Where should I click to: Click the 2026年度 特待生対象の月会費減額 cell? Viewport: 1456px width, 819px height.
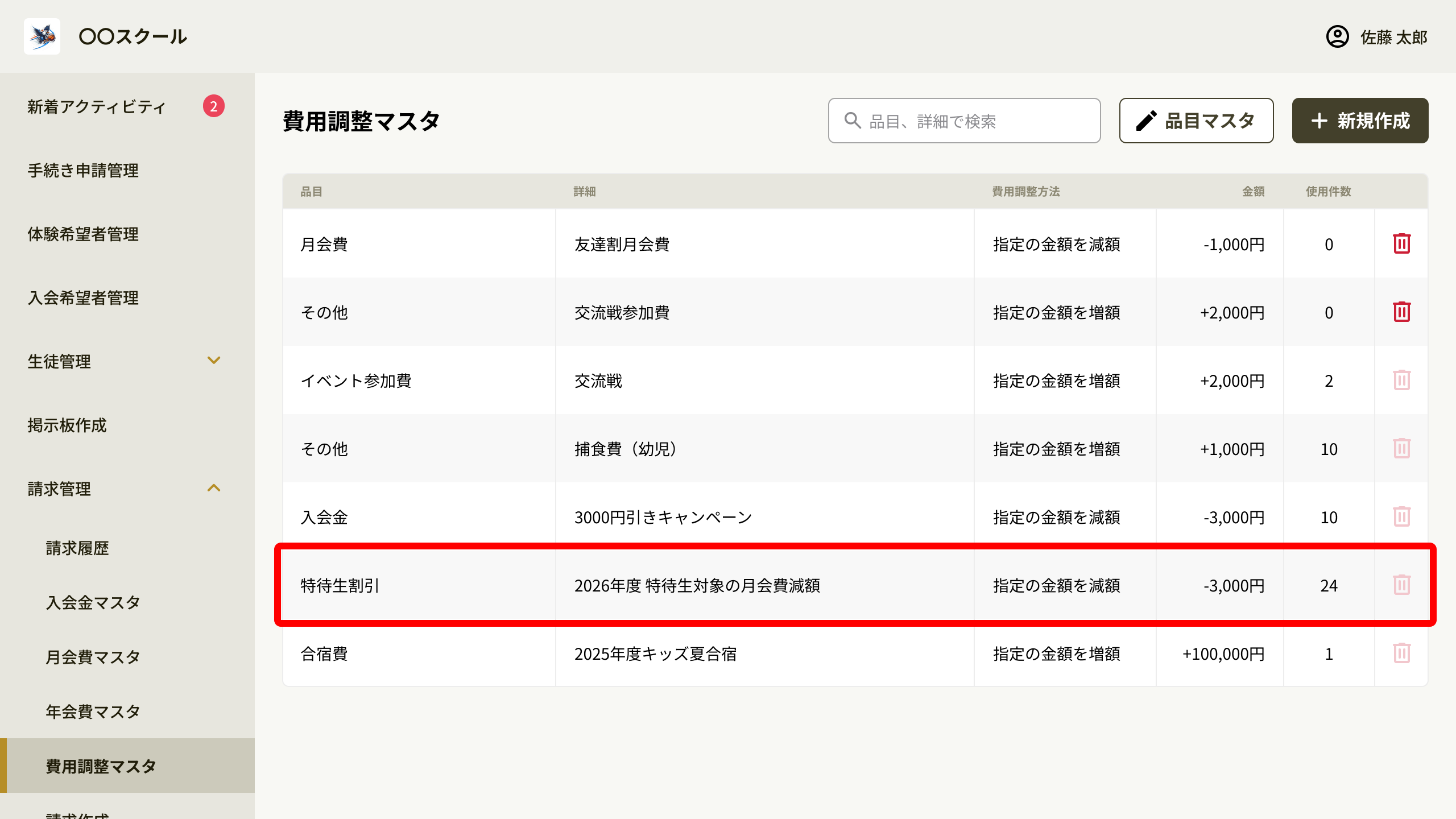[764, 585]
